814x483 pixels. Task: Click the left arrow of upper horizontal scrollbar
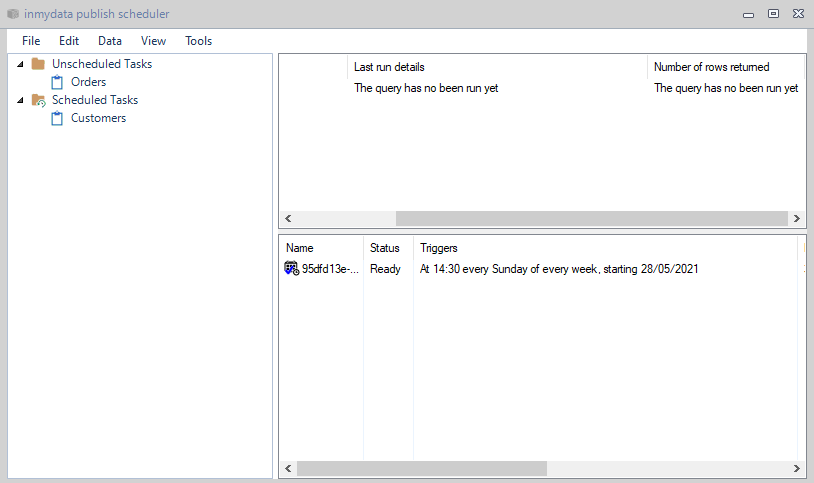click(x=288, y=219)
